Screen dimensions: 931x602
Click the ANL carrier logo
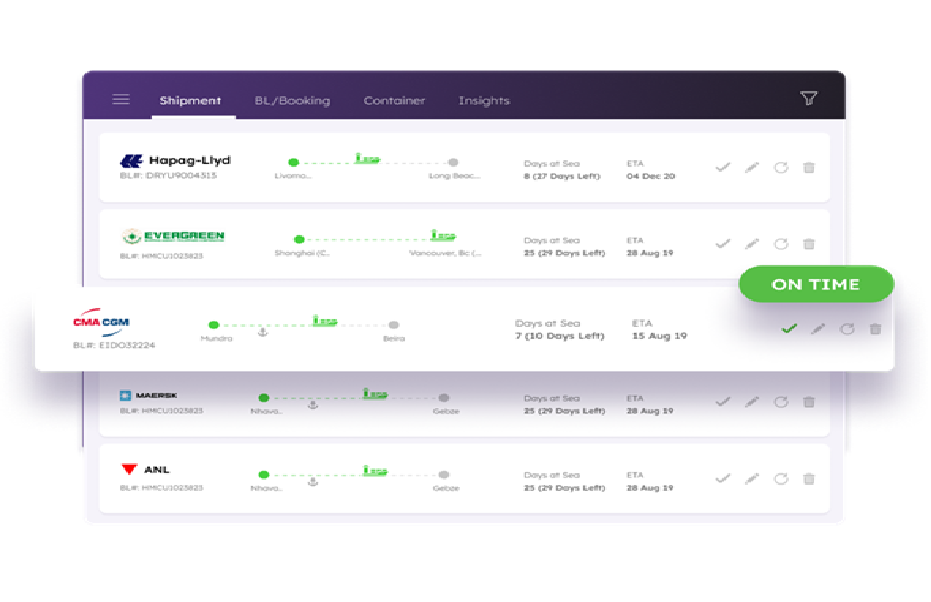[145, 469]
